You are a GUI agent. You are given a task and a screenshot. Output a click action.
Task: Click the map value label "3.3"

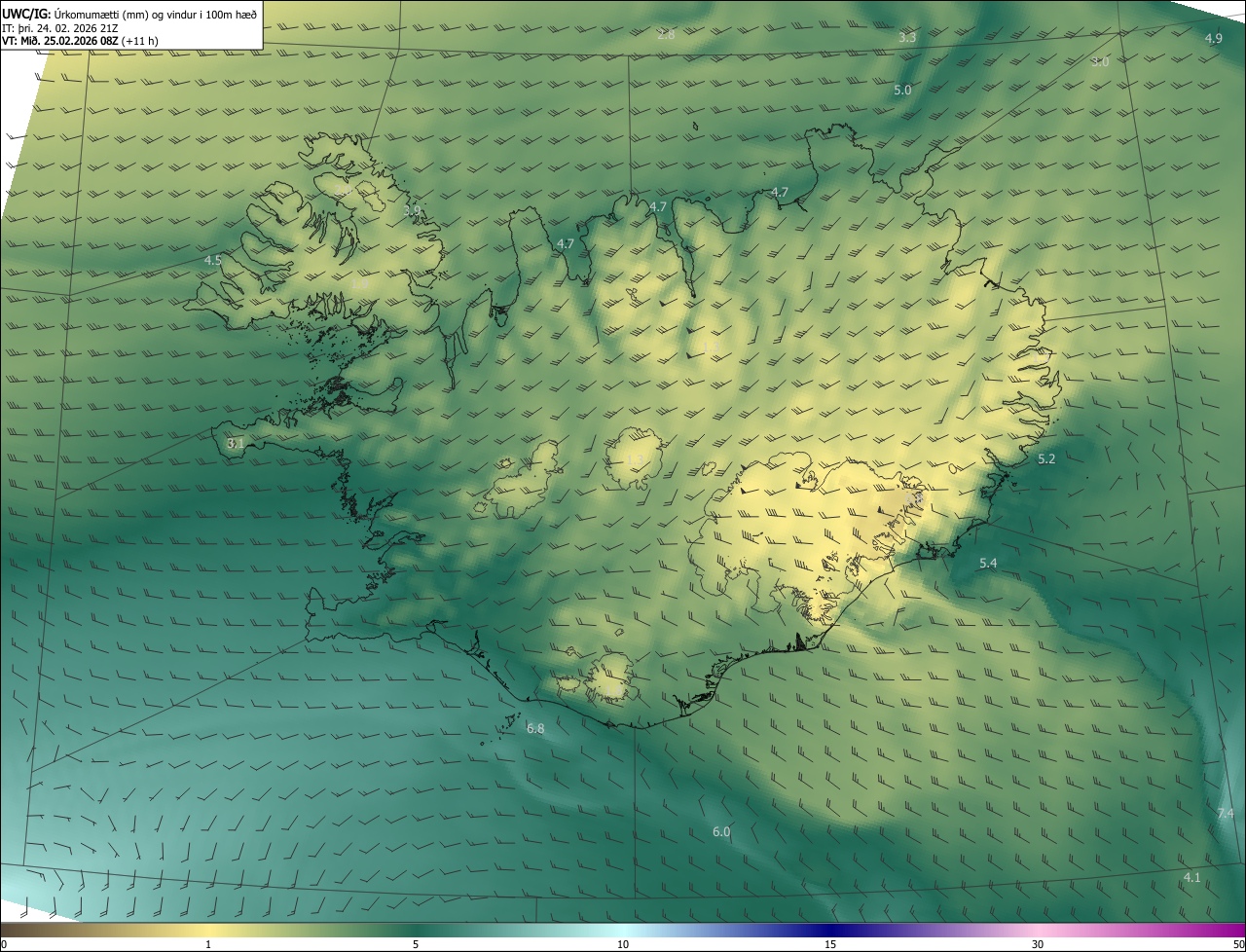pos(907,38)
